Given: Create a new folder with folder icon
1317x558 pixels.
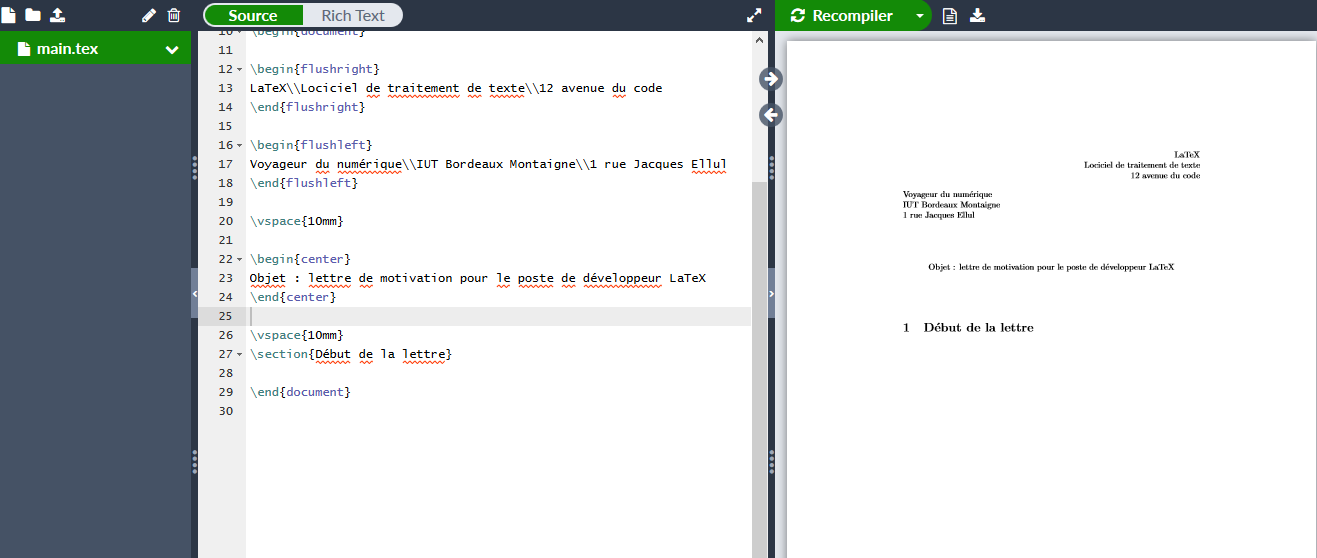Looking at the screenshot, I should 33,15.
